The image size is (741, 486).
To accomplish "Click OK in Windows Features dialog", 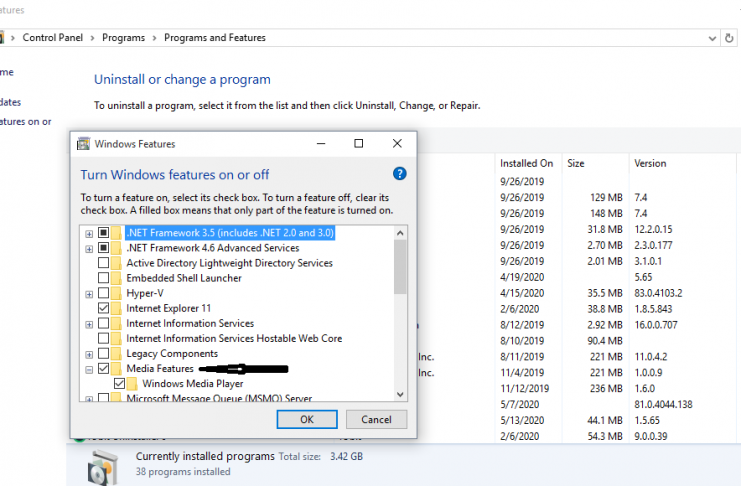I will 307,419.
